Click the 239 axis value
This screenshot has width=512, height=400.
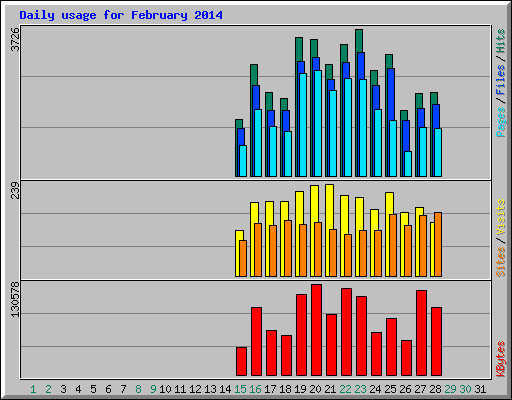[15, 190]
